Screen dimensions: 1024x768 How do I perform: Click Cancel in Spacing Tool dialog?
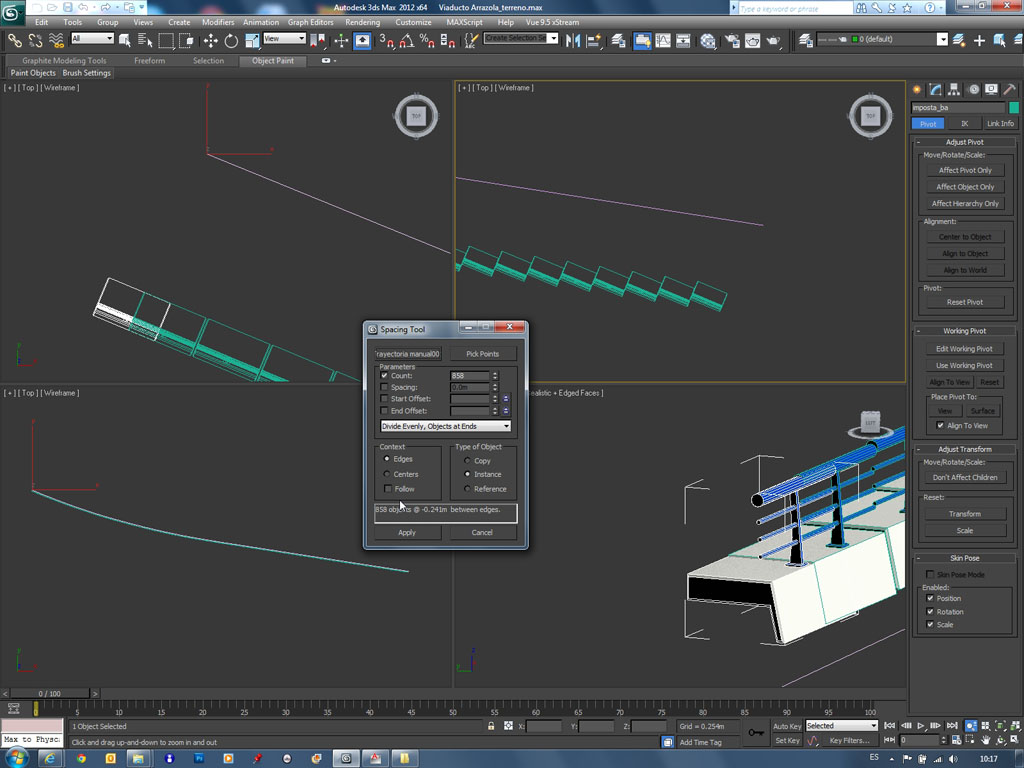tap(482, 532)
